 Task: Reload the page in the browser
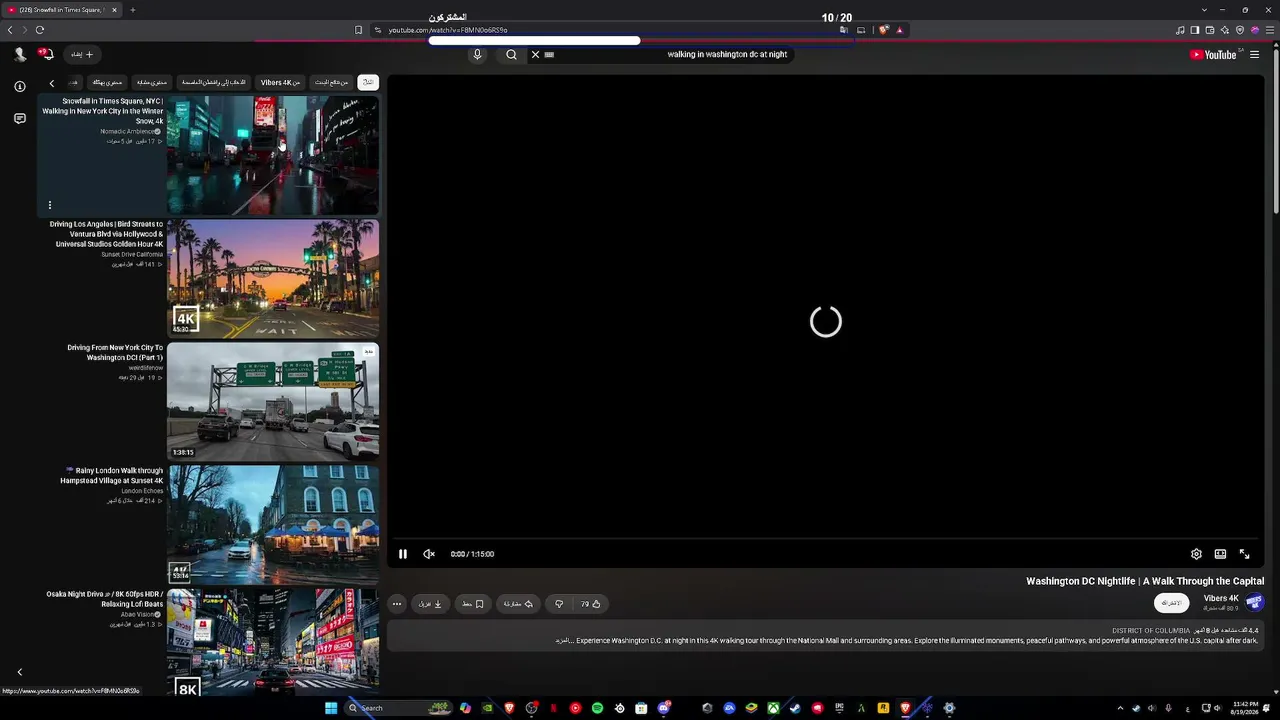(x=40, y=30)
